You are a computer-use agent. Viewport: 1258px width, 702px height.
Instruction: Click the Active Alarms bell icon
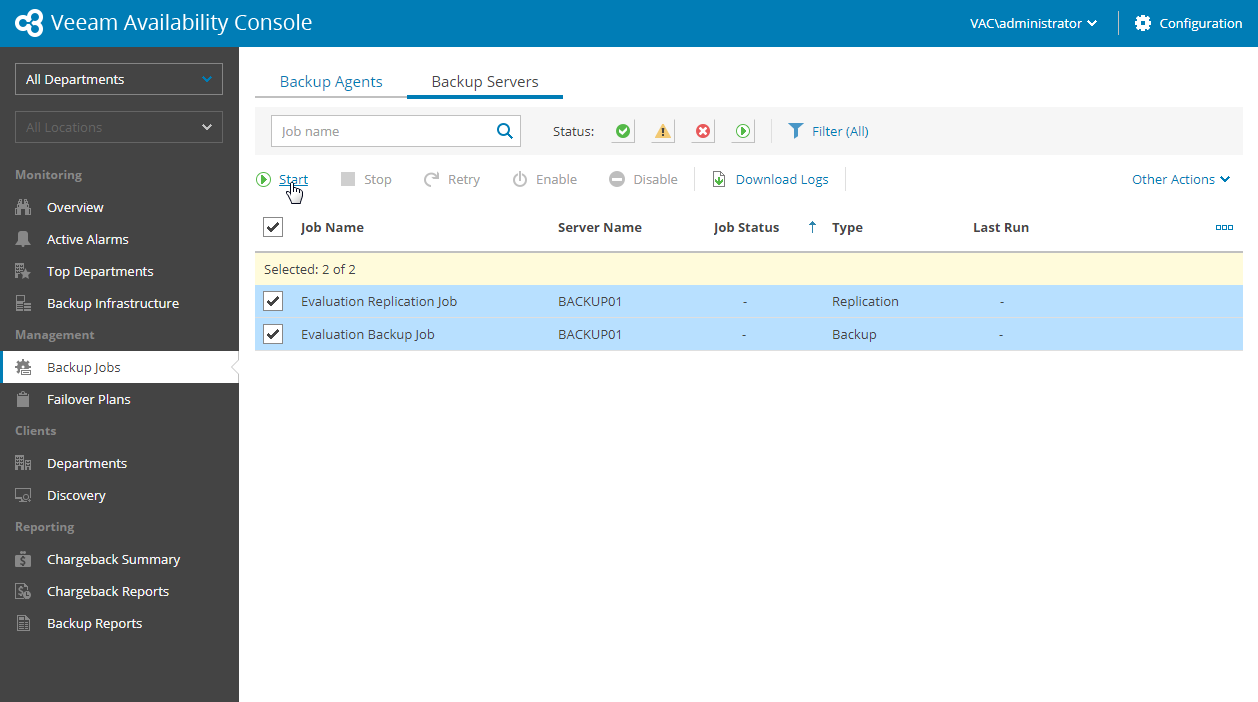23,239
